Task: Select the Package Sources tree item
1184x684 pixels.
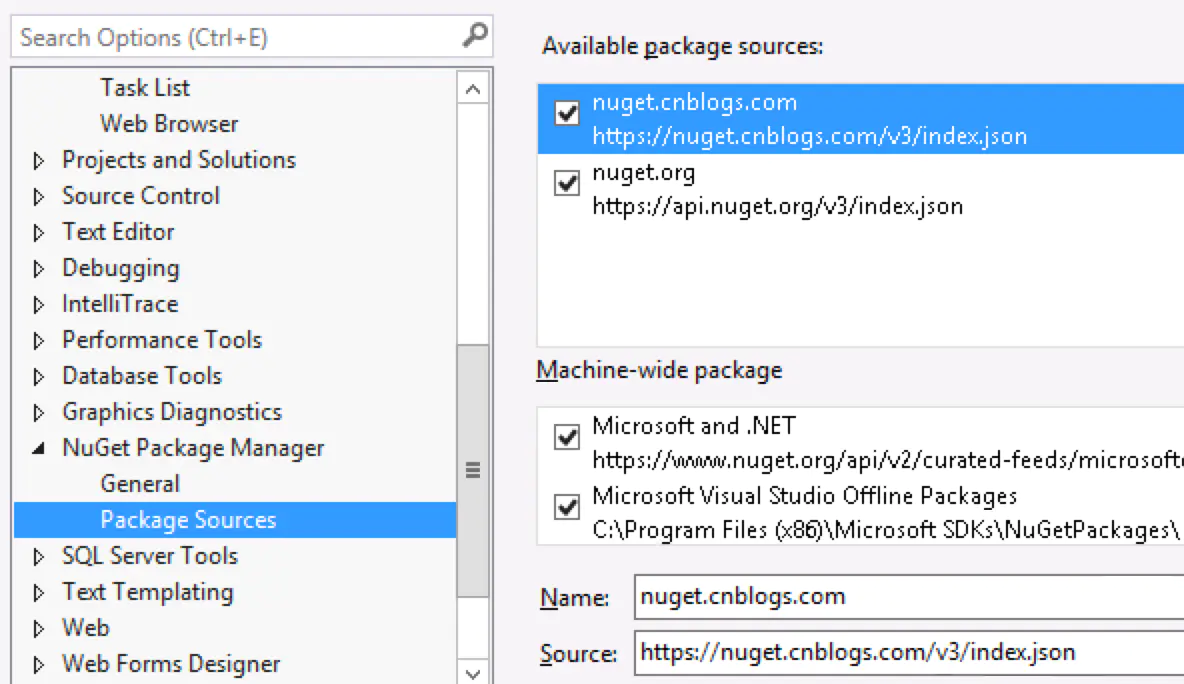Action: (235, 520)
